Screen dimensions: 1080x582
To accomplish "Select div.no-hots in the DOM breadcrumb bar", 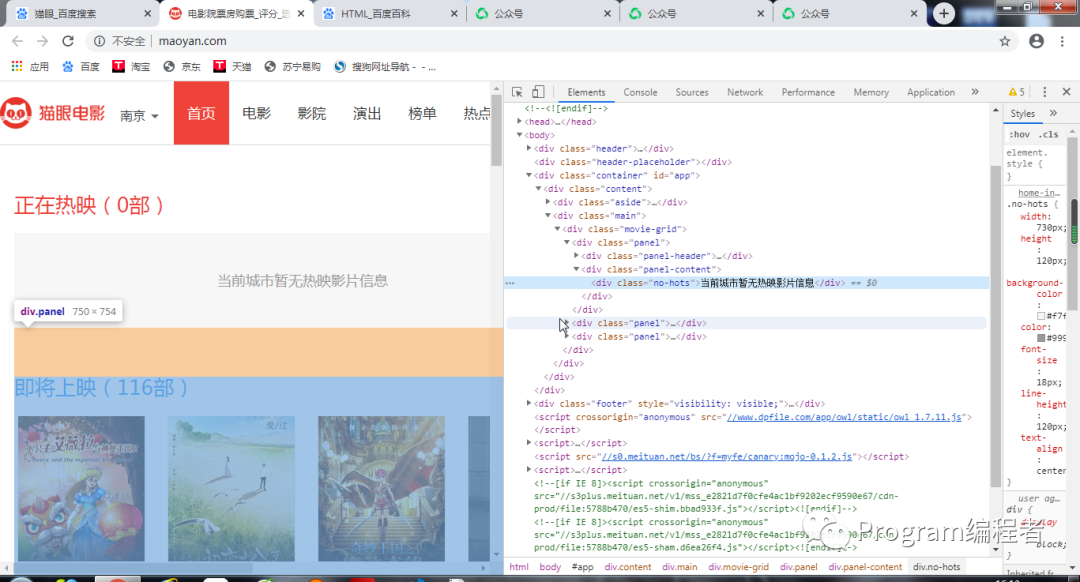I will (x=936, y=566).
